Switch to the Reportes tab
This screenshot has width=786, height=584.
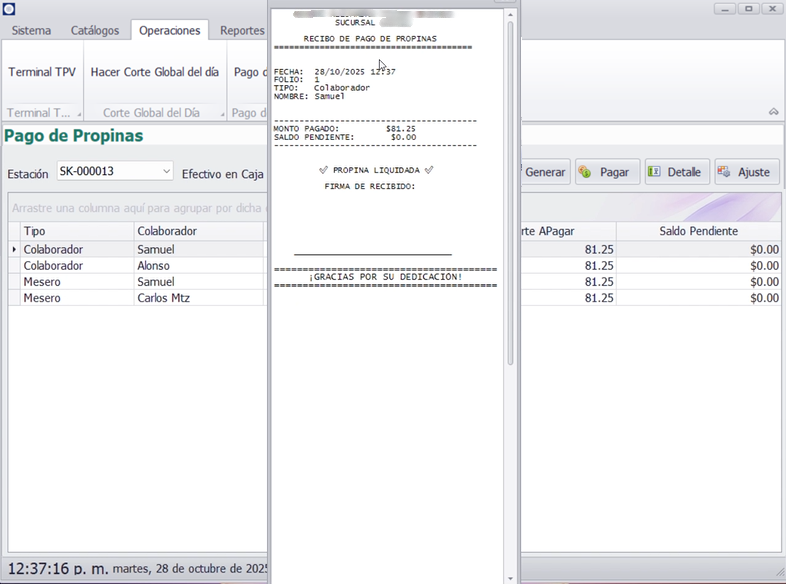[x=241, y=31]
